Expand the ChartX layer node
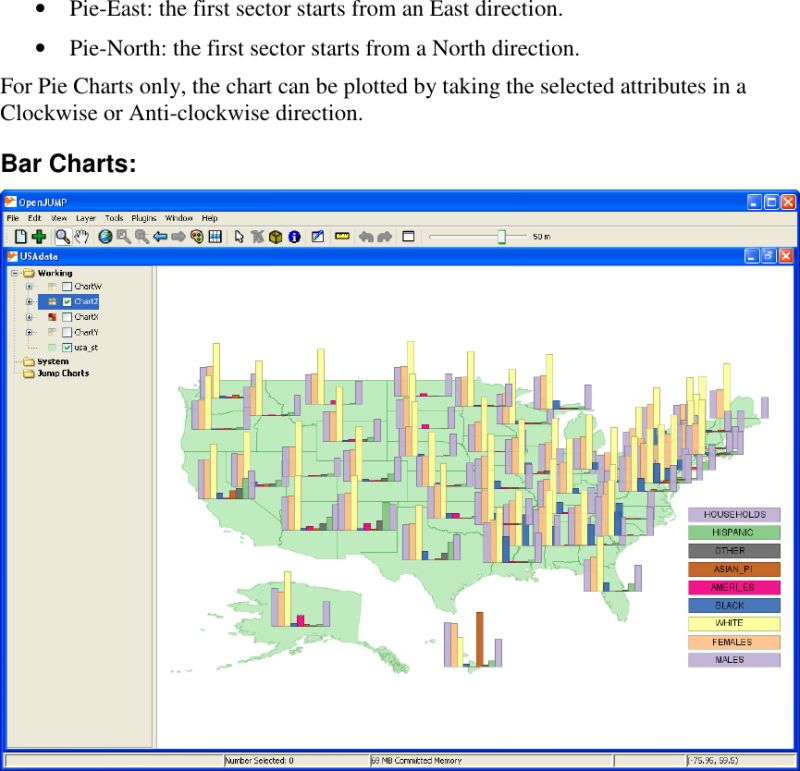The image size is (800, 771). [x=29, y=317]
